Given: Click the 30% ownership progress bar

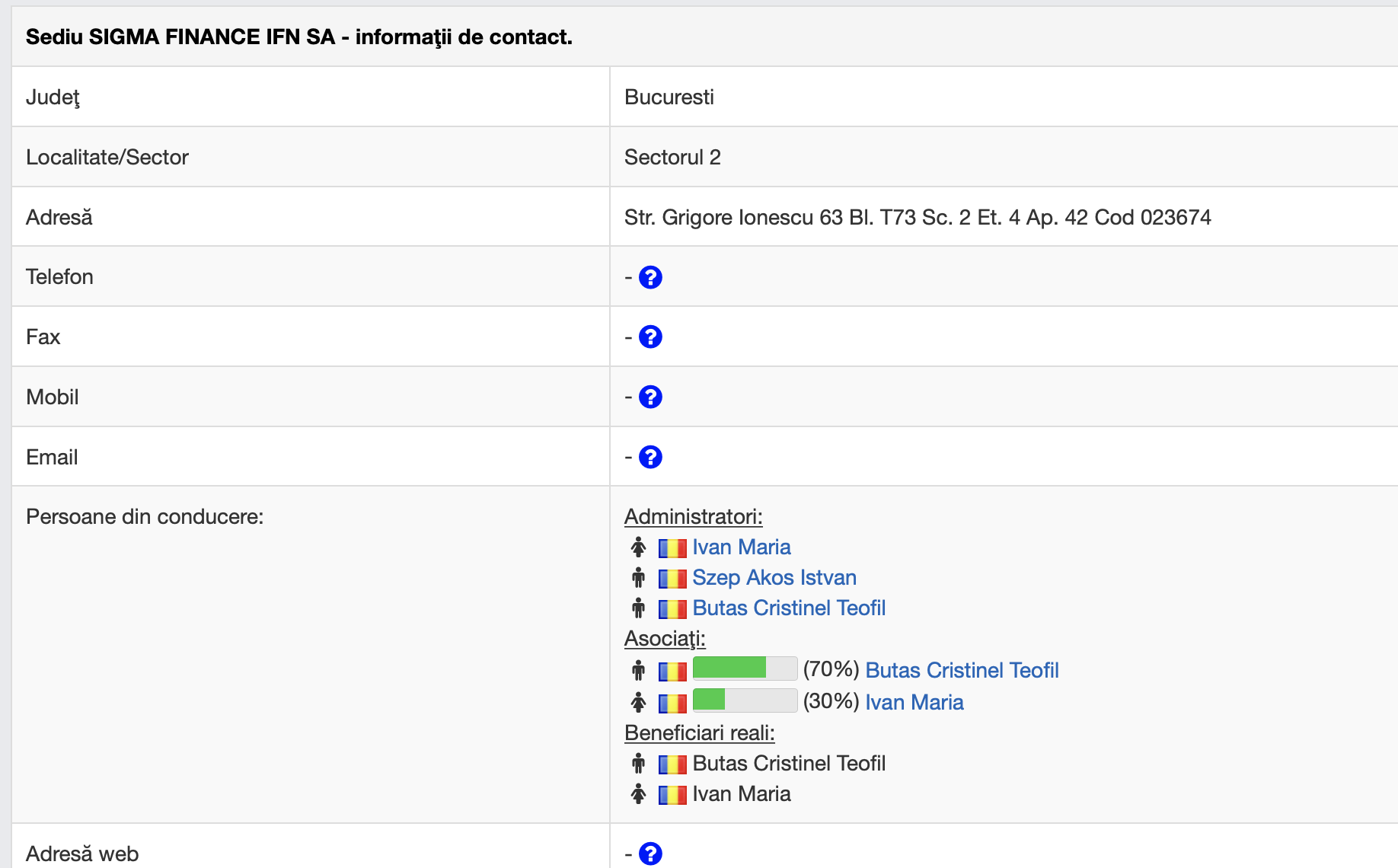Looking at the screenshot, I should point(744,700).
